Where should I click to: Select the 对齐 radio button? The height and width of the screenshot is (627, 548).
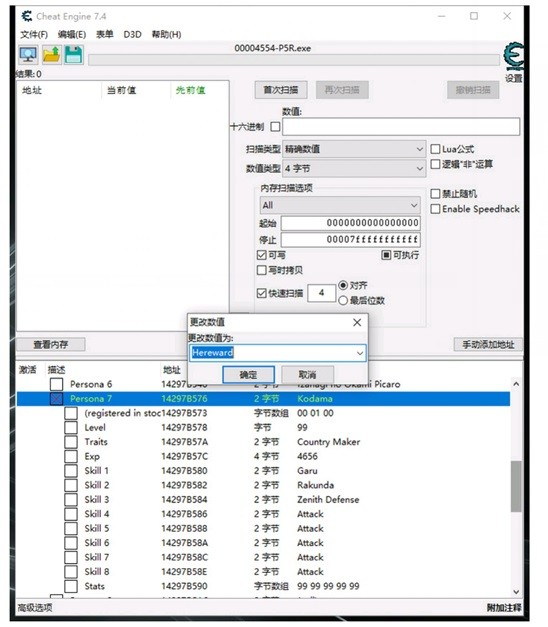[343, 285]
